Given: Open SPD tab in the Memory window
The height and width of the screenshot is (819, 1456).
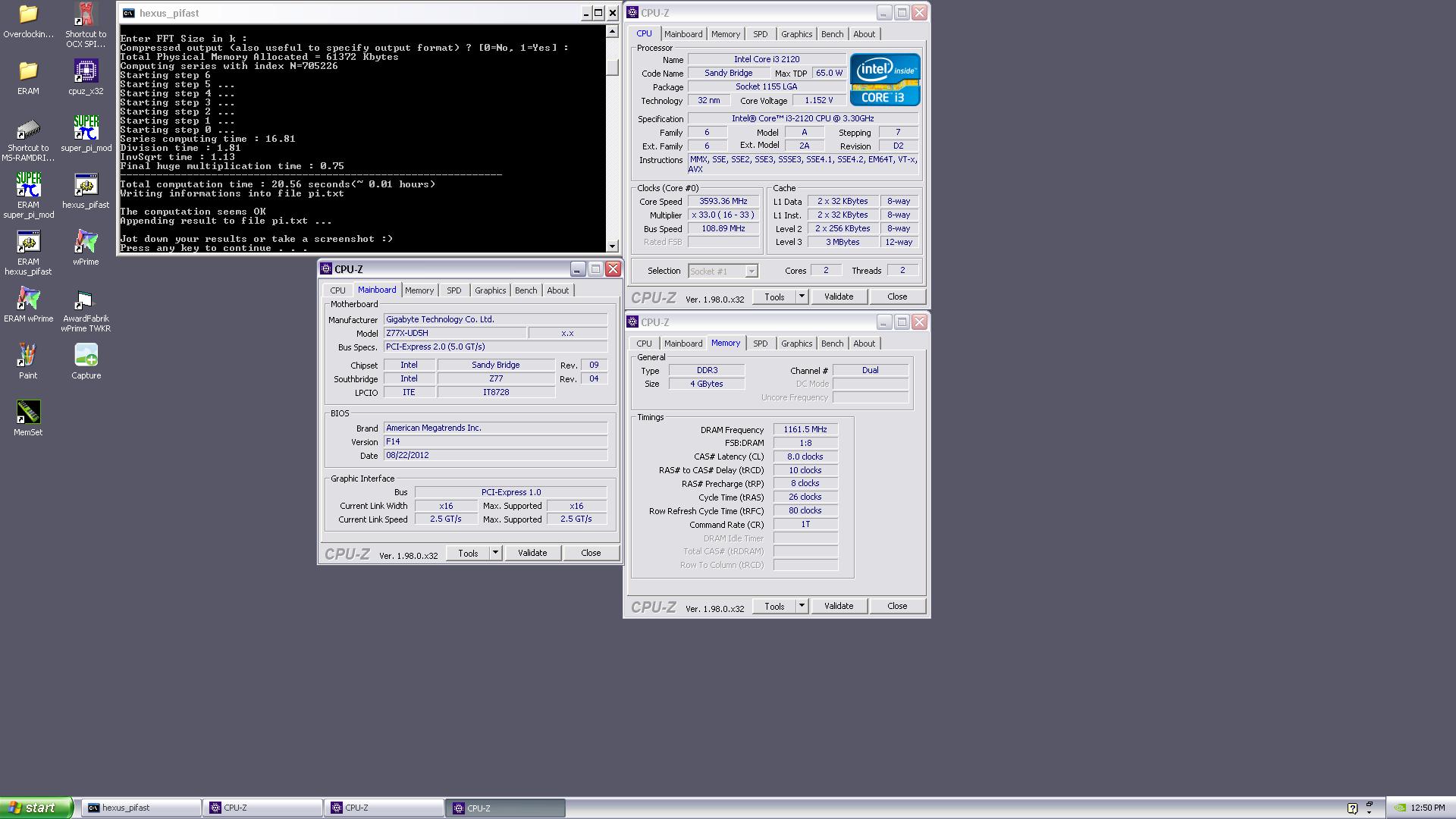Looking at the screenshot, I should coord(760,344).
